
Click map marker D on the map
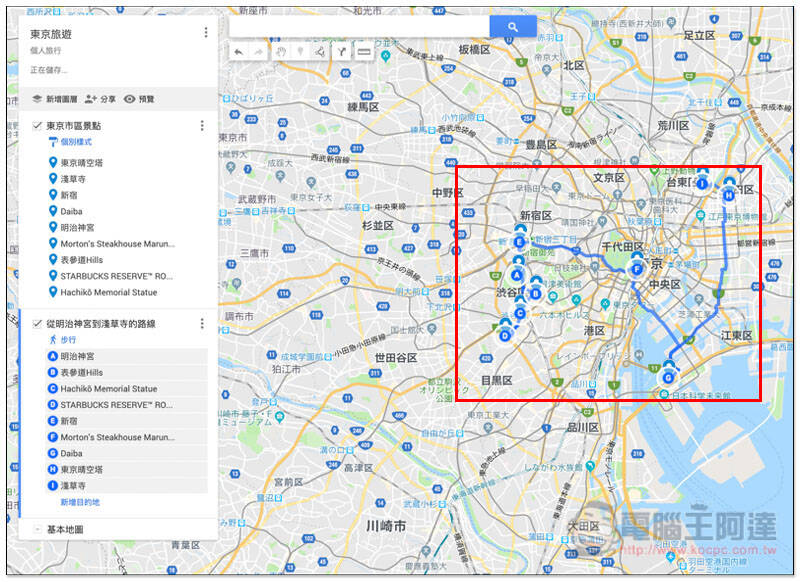tap(505, 335)
